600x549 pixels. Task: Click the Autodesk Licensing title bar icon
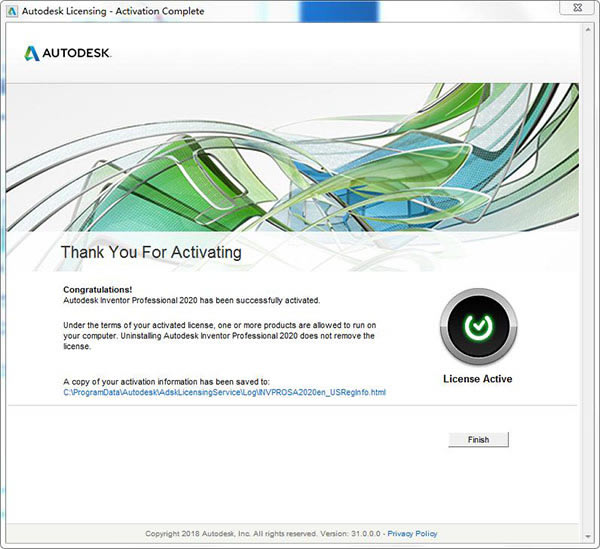tap(11, 11)
